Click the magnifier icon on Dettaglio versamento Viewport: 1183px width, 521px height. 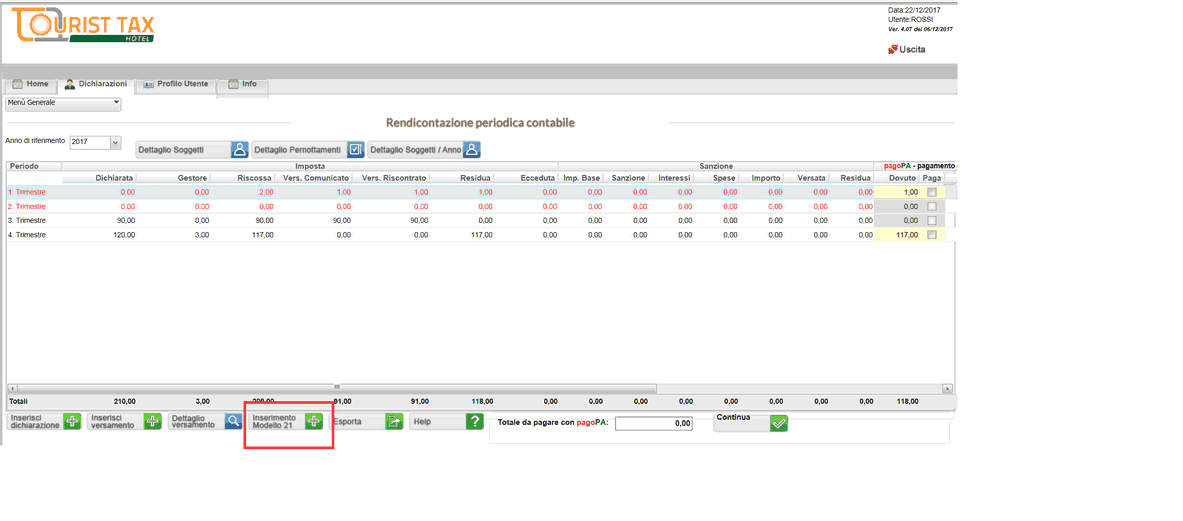click(x=233, y=422)
